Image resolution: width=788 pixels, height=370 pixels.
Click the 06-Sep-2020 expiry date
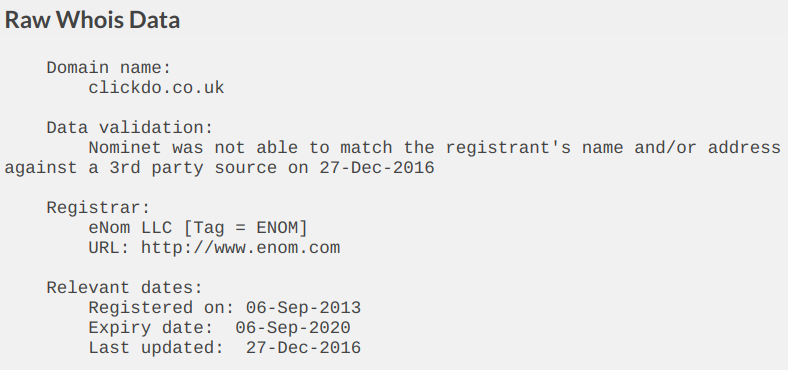(x=292, y=328)
